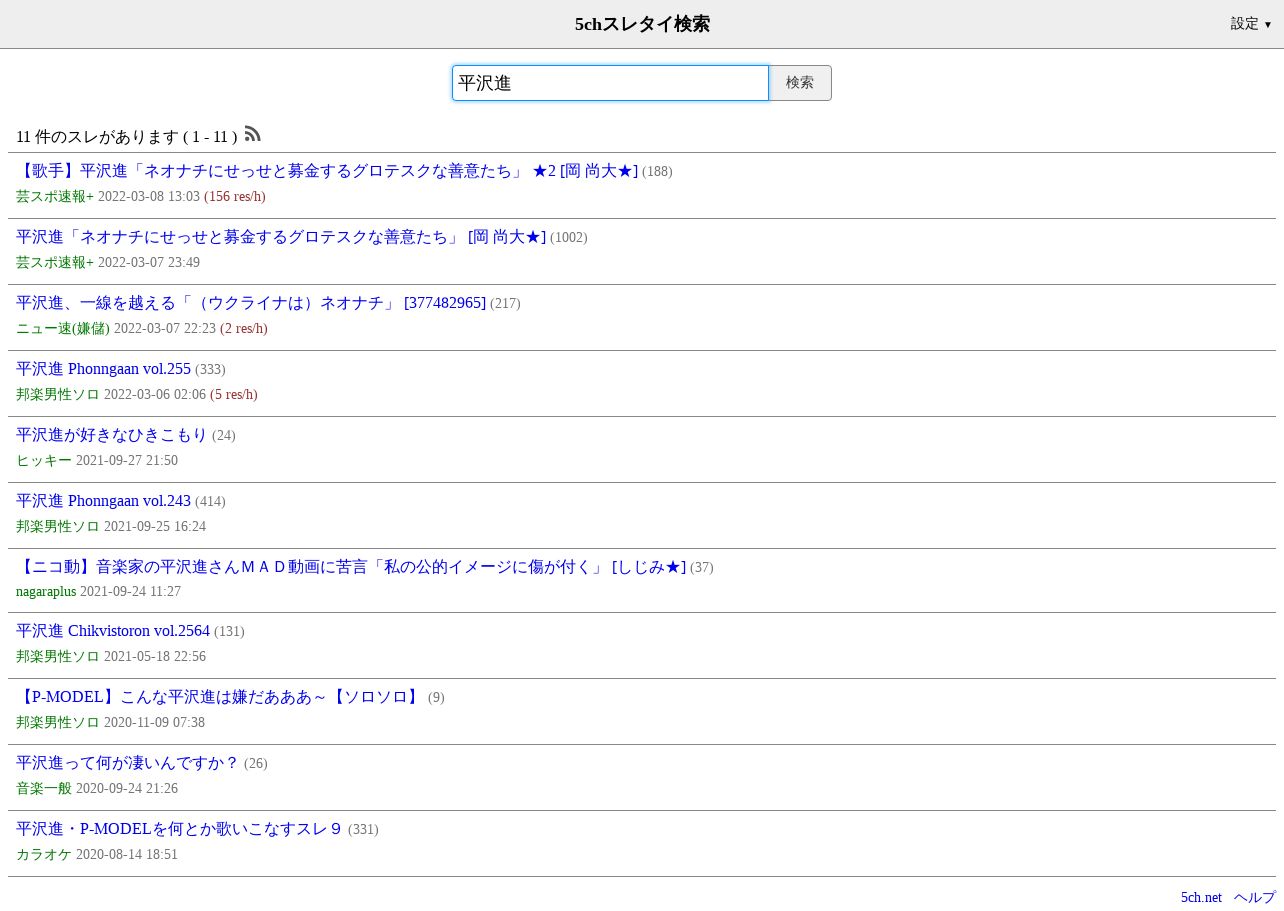Open thread 平沢進が好きなひきこもり
The image size is (1284, 911).
(x=112, y=435)
